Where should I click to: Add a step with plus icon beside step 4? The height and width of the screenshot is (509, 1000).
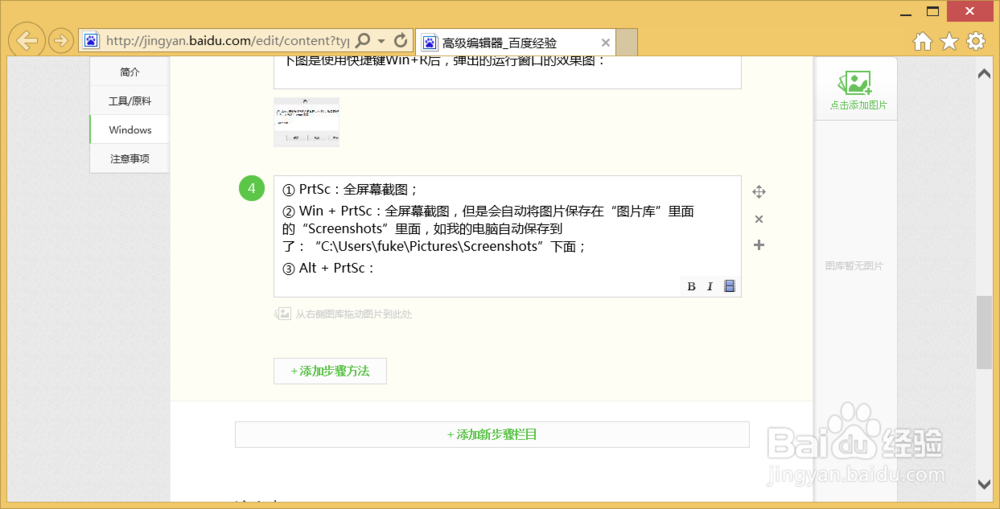(759, 245)
